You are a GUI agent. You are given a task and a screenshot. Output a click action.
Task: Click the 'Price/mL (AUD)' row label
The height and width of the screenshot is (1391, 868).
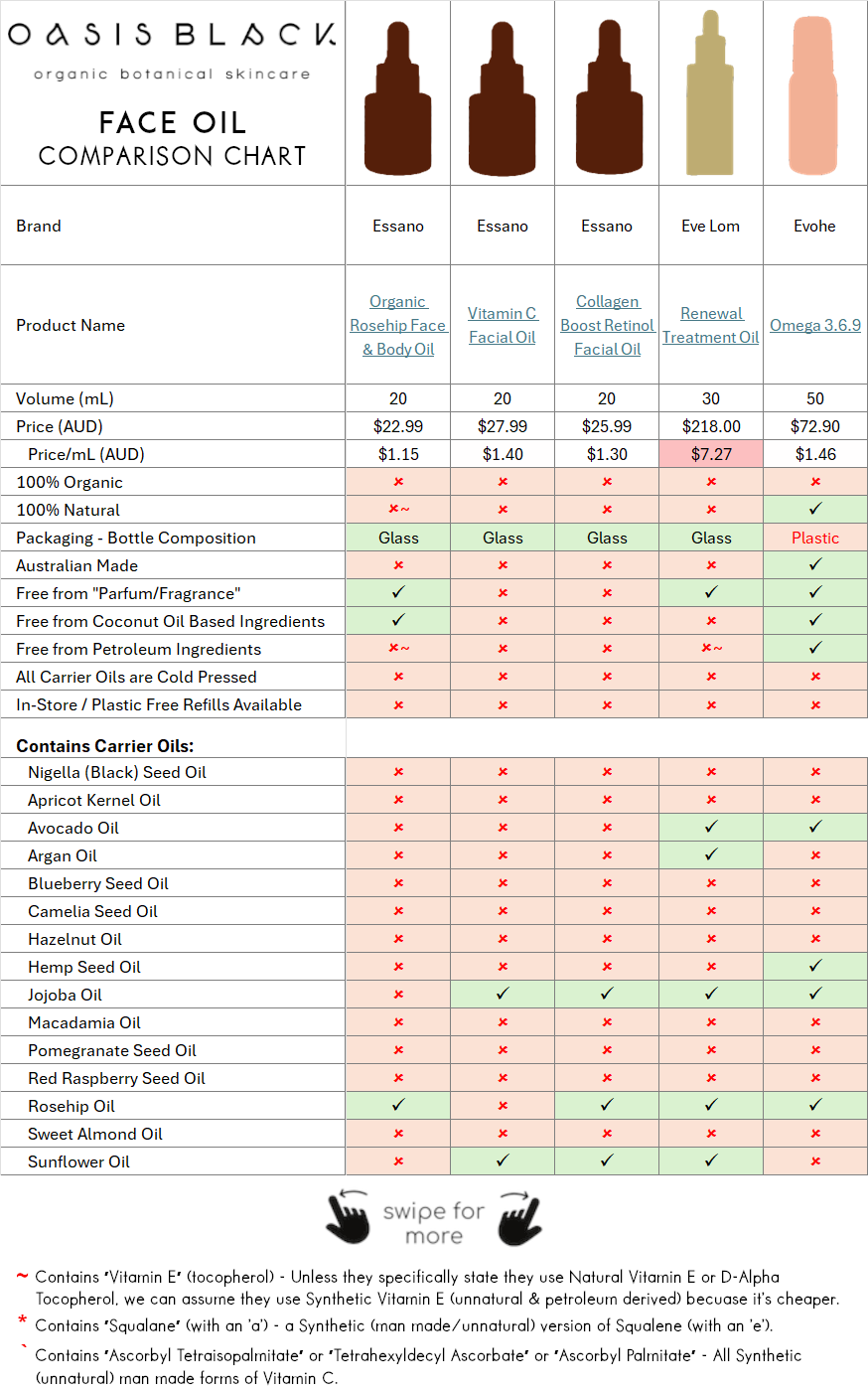[x=86, y=454]
